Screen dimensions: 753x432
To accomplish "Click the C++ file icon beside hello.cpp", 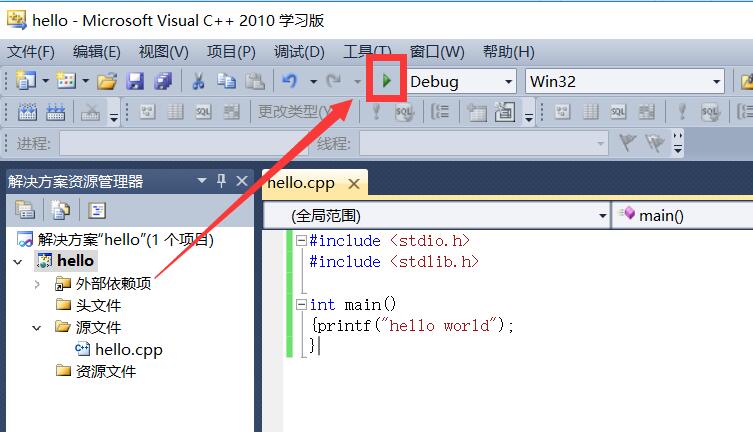I will tap(83, 348).
